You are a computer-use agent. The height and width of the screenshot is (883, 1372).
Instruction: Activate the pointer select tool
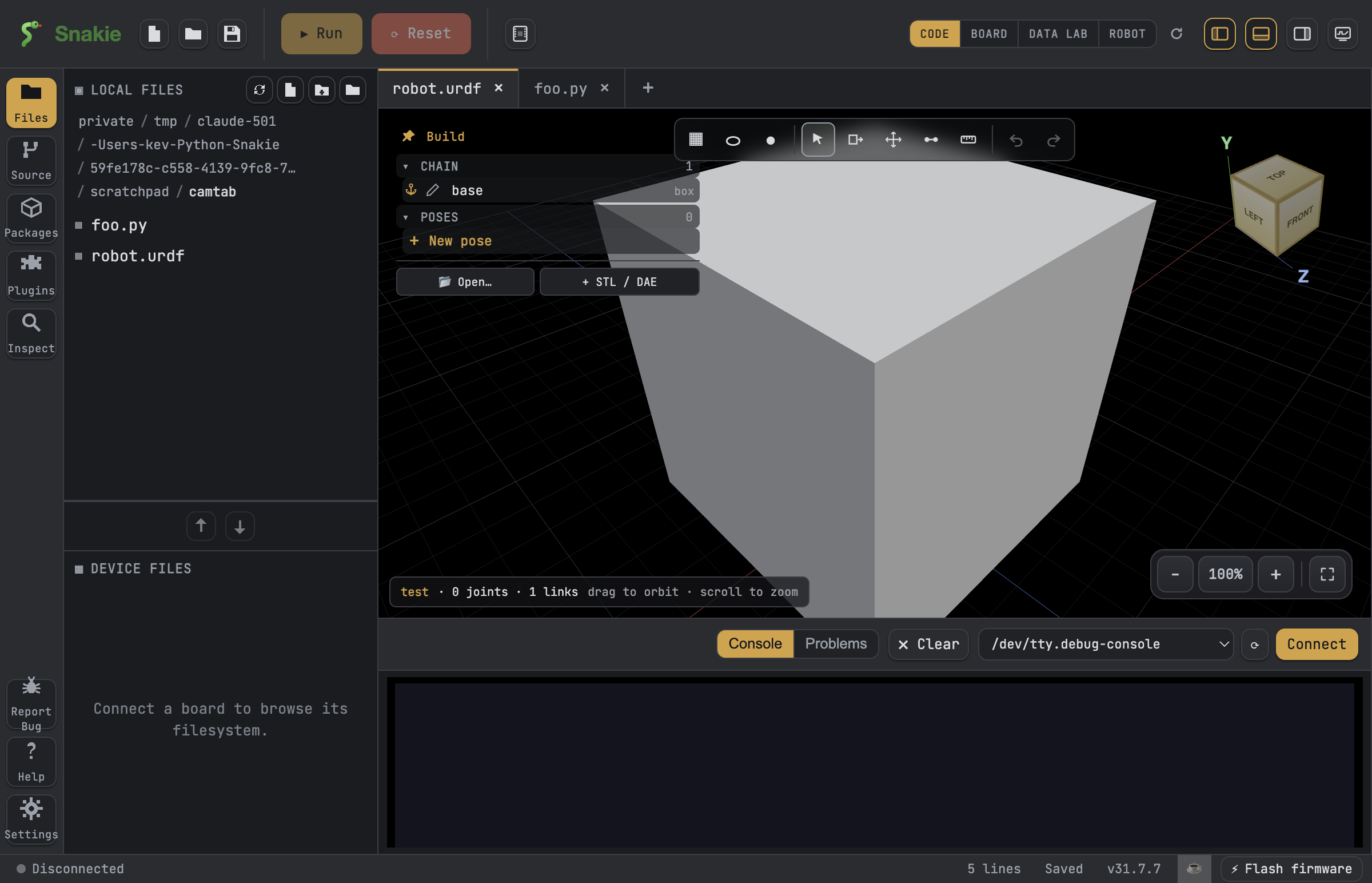pyautogui.click(x=817, y=140)
